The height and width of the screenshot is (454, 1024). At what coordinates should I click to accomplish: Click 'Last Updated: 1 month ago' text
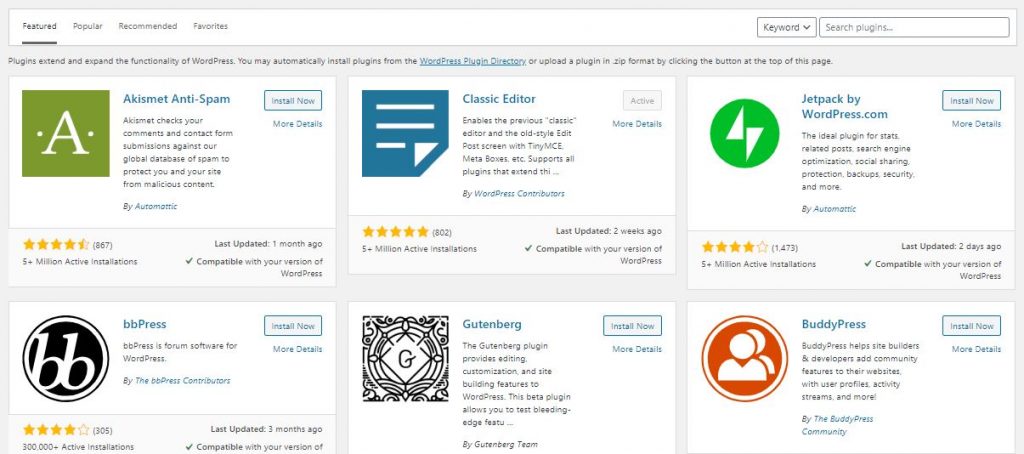pyautogui.click(x=268, y=244)
